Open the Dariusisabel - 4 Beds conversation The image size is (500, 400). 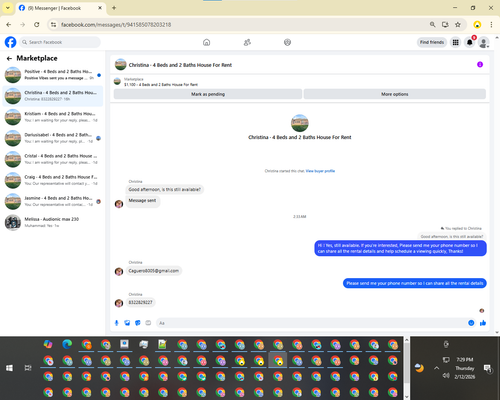point(53,138)
